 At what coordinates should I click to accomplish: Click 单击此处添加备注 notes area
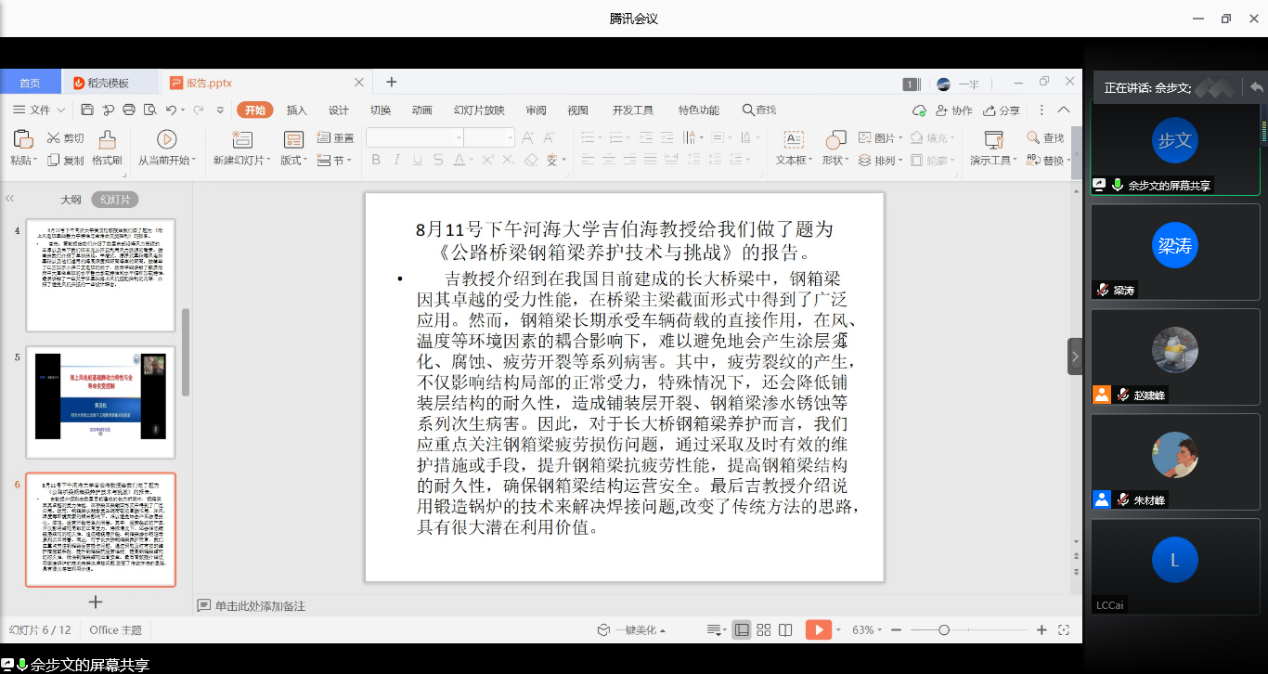[x=259, y=605]
